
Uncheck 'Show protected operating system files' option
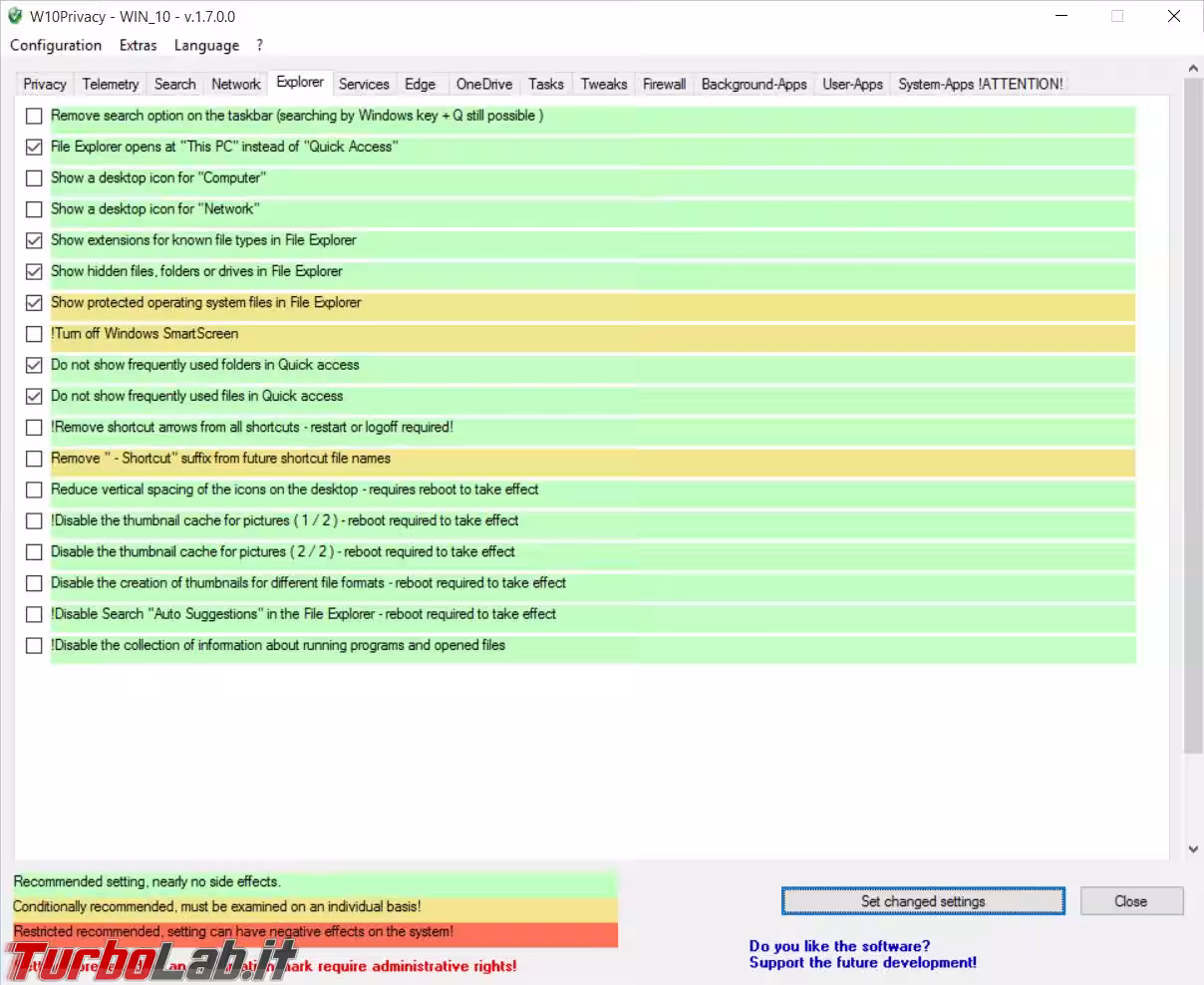coord(34,302)
